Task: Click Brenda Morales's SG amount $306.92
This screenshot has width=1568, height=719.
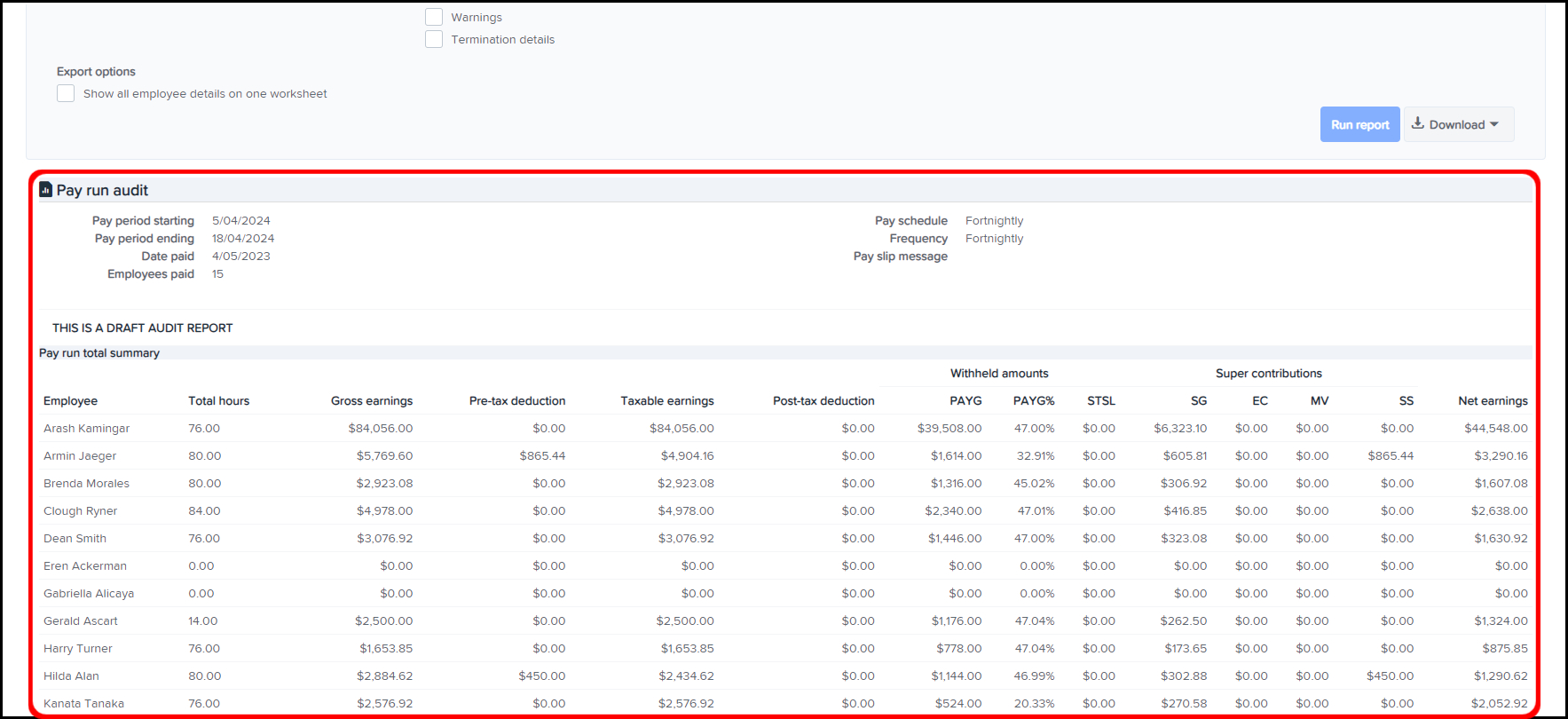Action: 1184,484
